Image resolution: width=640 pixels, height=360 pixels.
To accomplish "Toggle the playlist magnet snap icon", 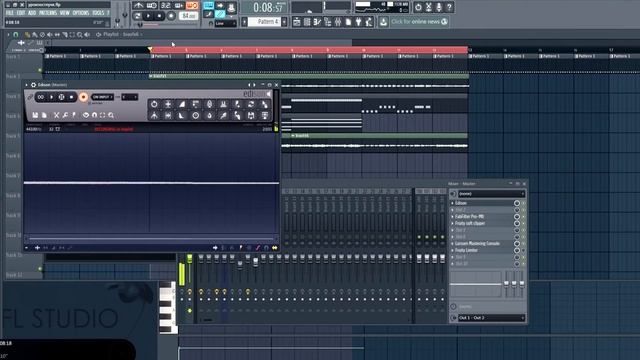I will [x=16, y=35].
